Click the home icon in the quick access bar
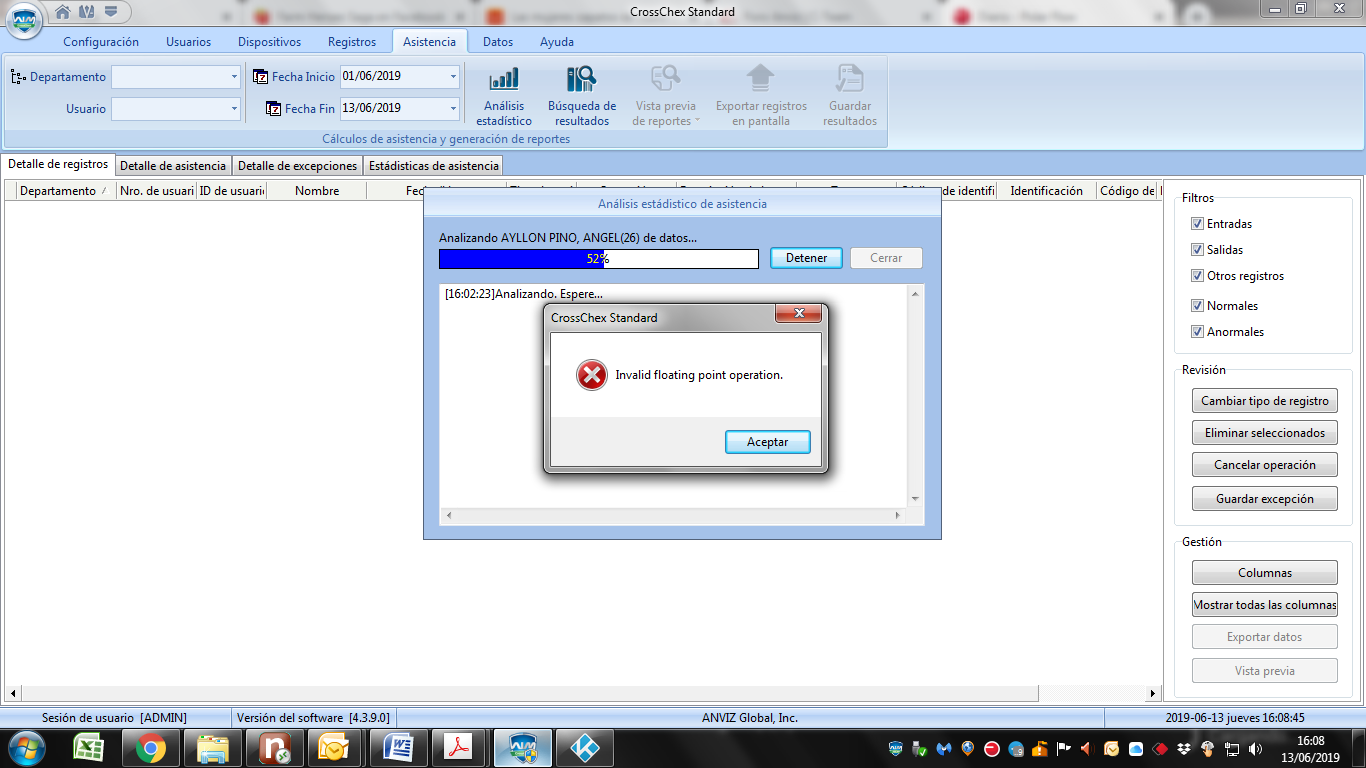 pyautogui.click(x=63, y=12)
